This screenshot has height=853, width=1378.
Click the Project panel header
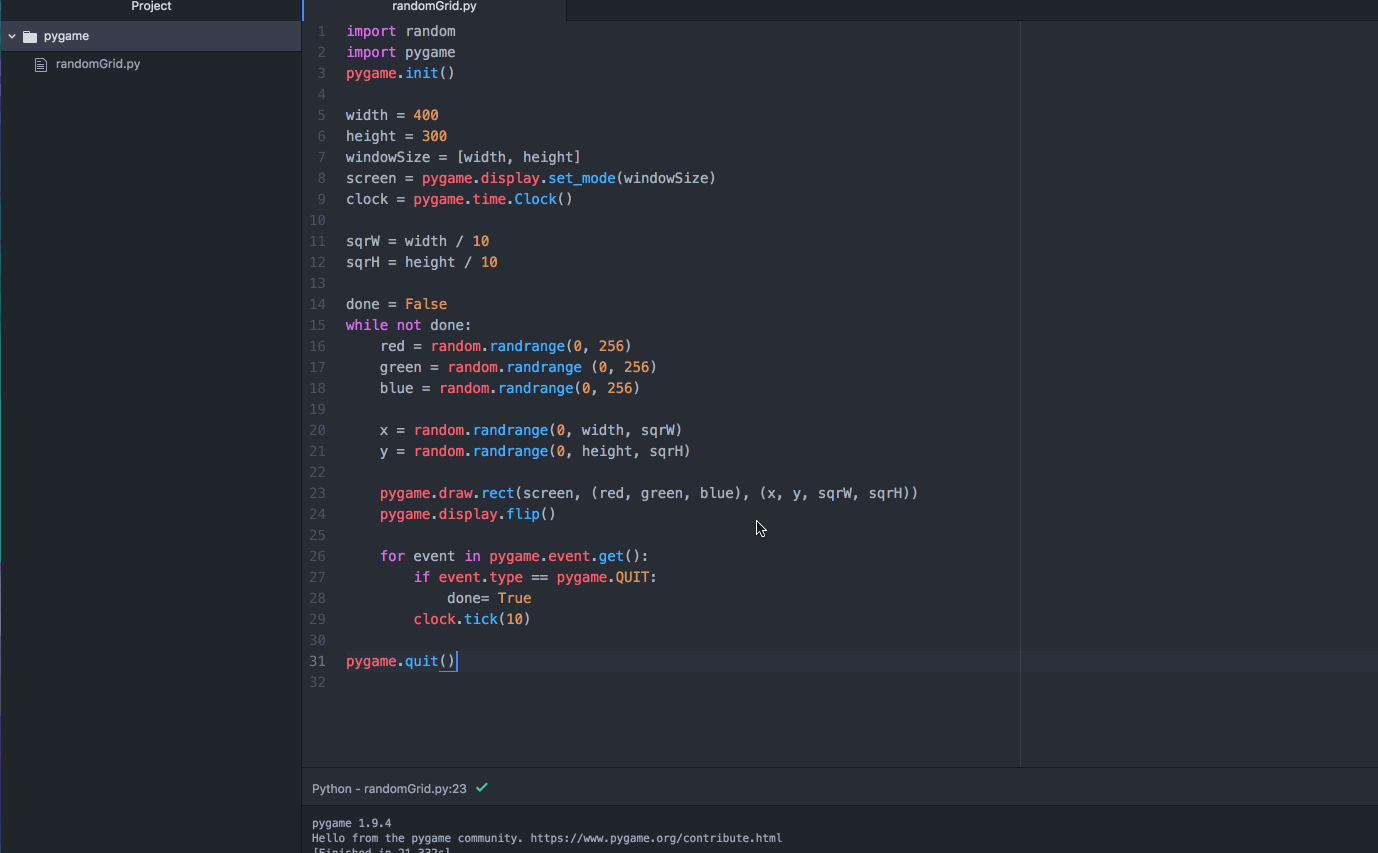151,7
